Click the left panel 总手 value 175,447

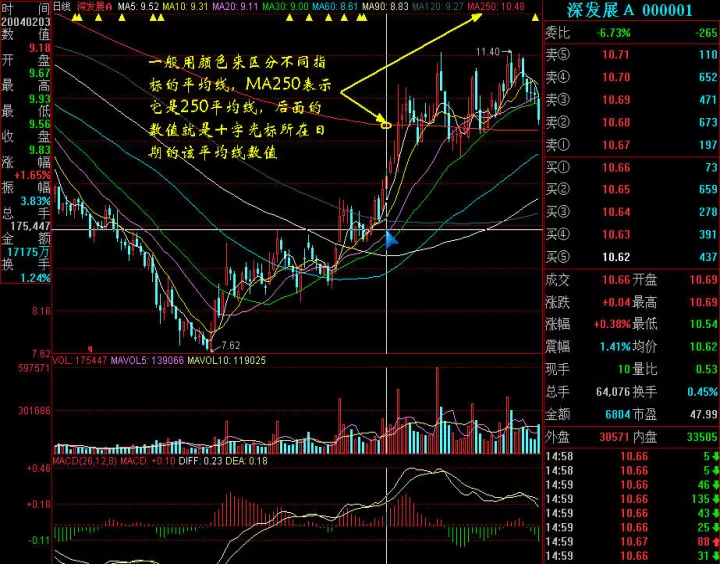(30, 226)
